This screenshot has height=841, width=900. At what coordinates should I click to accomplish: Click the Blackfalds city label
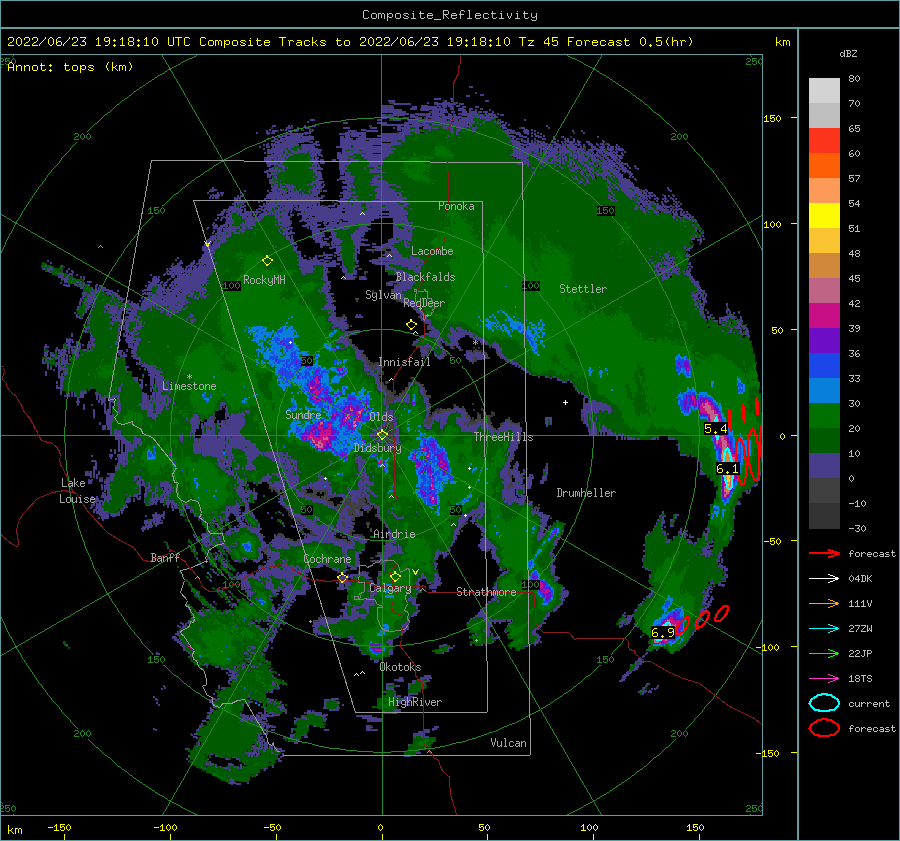pyautogui.click(x=425, y=277)
